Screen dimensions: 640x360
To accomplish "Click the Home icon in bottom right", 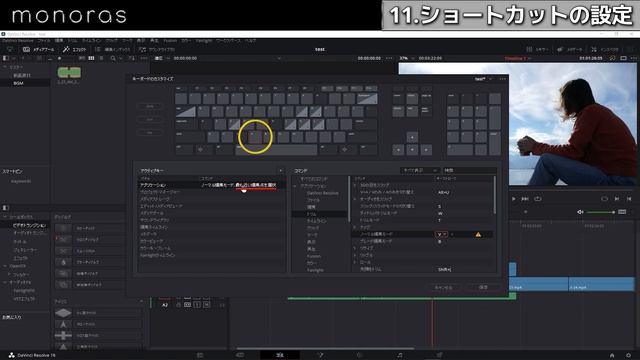I will click(612, 355).
